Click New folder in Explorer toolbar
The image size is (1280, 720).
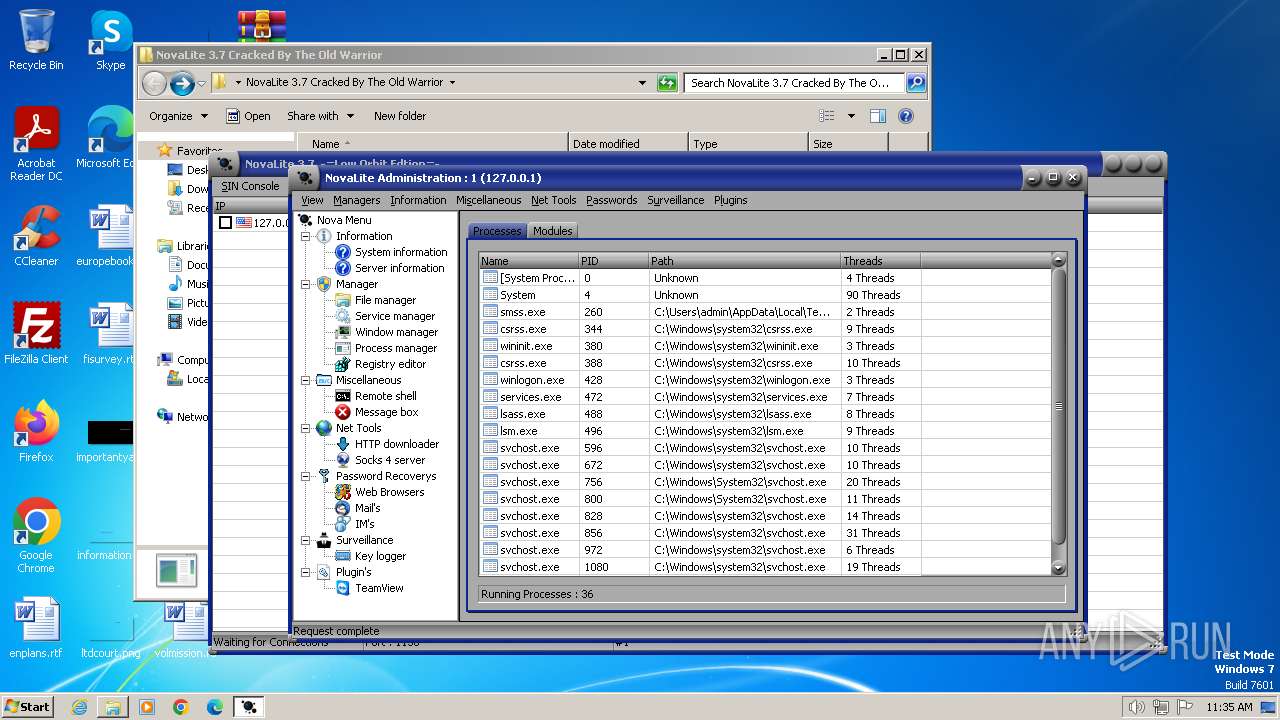(399, 116)
